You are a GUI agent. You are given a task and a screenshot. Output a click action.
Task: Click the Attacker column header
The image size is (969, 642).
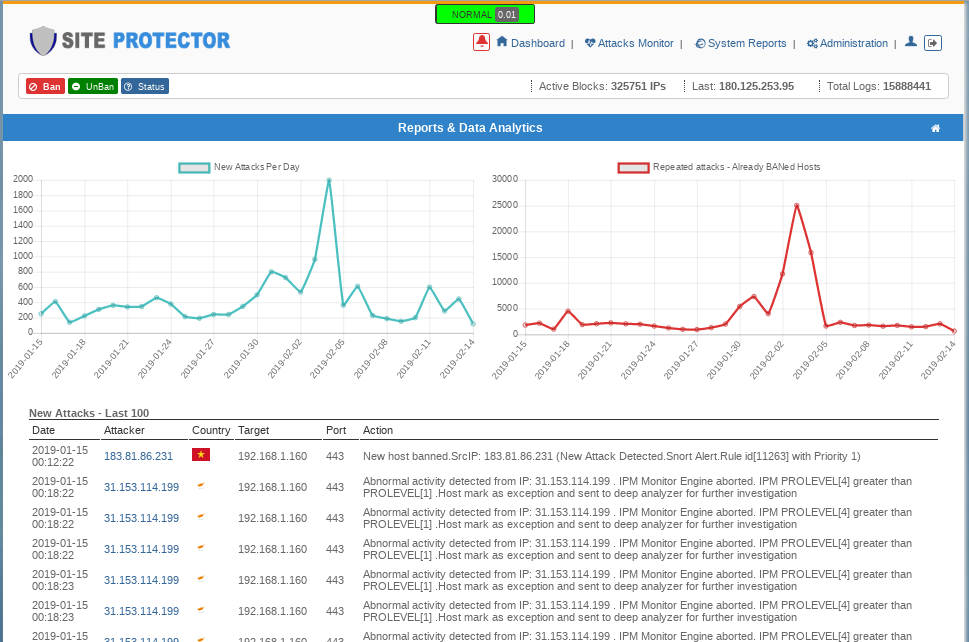point(124,430)
